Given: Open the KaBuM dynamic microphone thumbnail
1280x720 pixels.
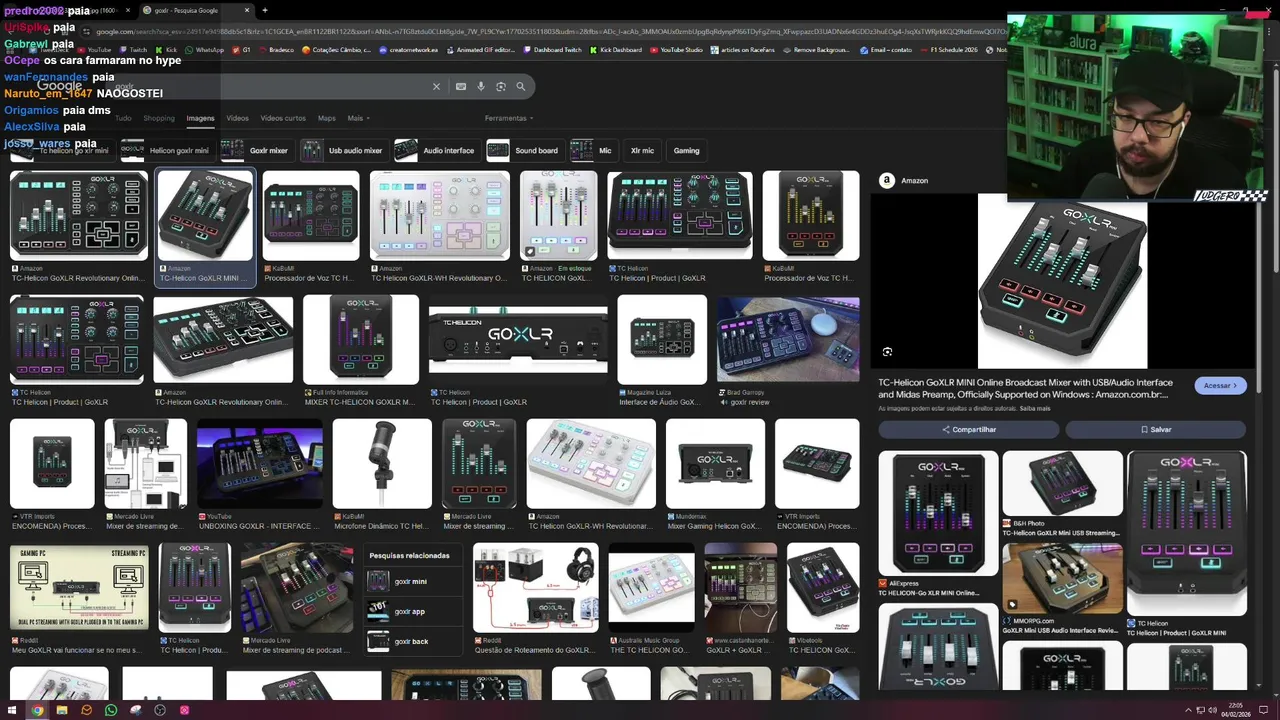Looking at the screenshot, I should pos(382,464).
